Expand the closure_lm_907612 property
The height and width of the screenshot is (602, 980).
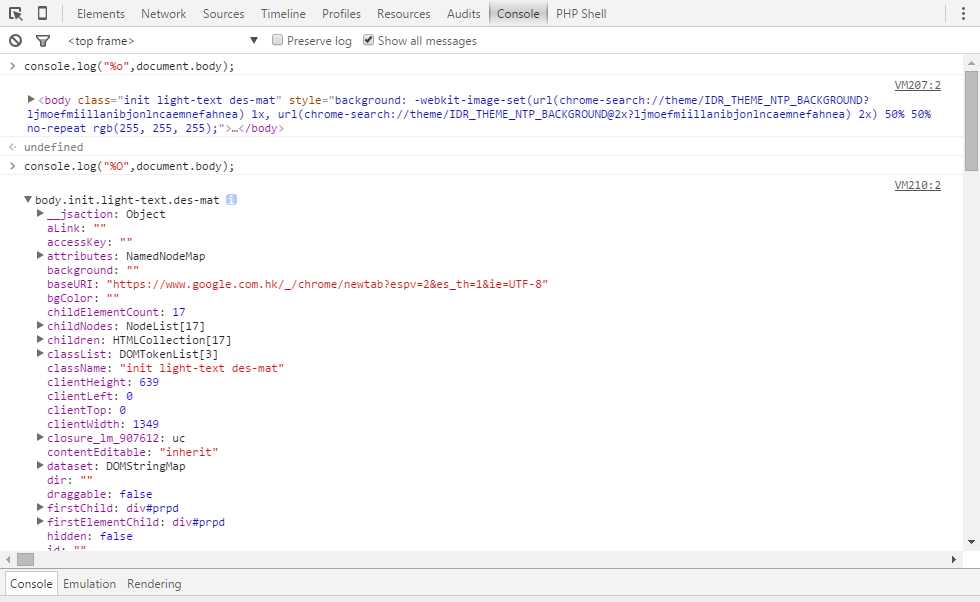40,438
